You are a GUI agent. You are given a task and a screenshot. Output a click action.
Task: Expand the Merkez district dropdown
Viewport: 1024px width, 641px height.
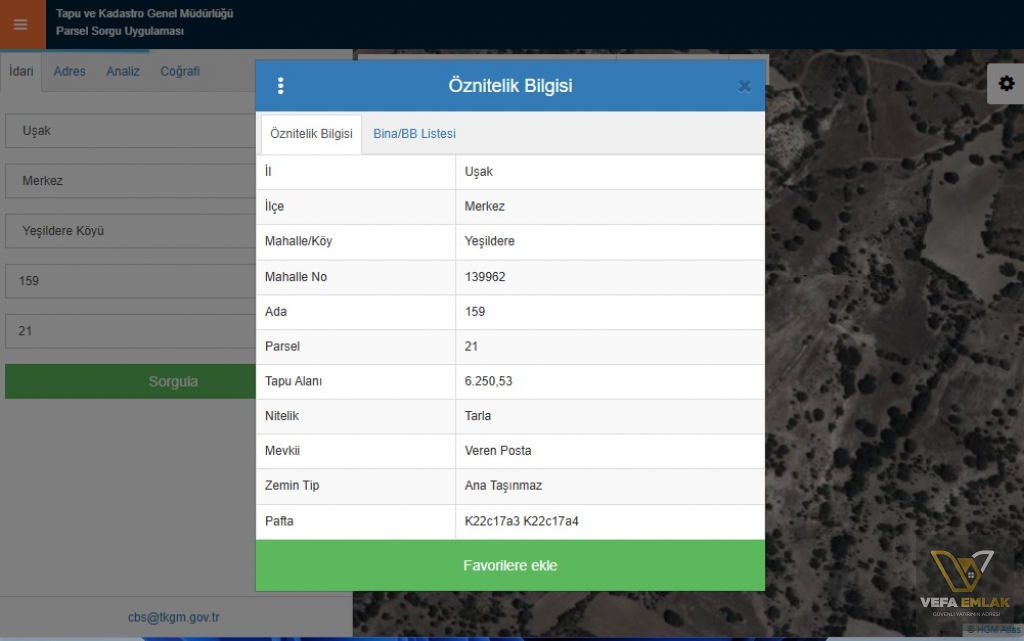point(131,181)
